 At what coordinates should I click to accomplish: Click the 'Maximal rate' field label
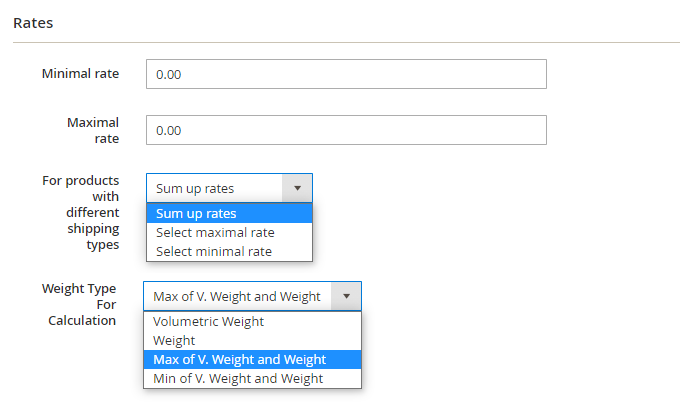point(93,130)
